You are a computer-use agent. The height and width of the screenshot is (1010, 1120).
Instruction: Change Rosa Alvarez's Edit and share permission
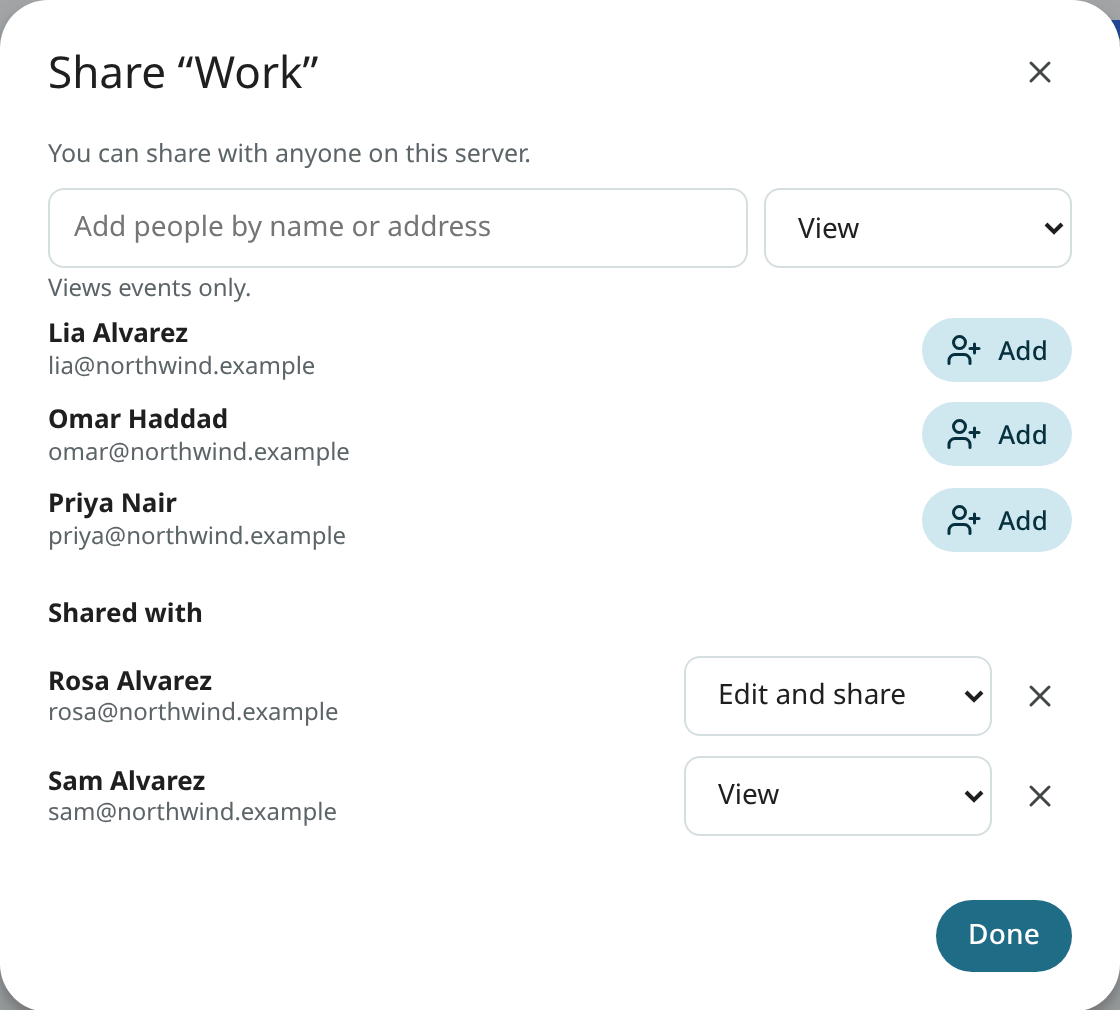837,696
